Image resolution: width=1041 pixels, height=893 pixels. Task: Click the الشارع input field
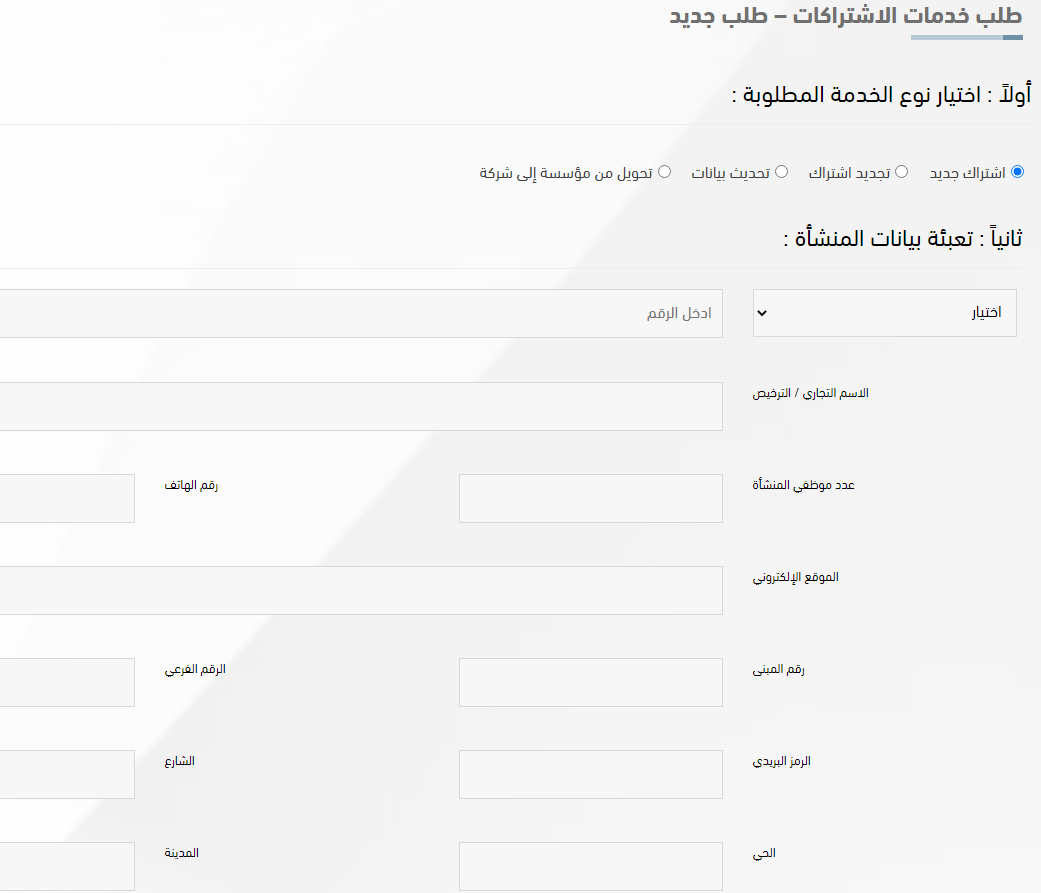[x=67, y=774]
